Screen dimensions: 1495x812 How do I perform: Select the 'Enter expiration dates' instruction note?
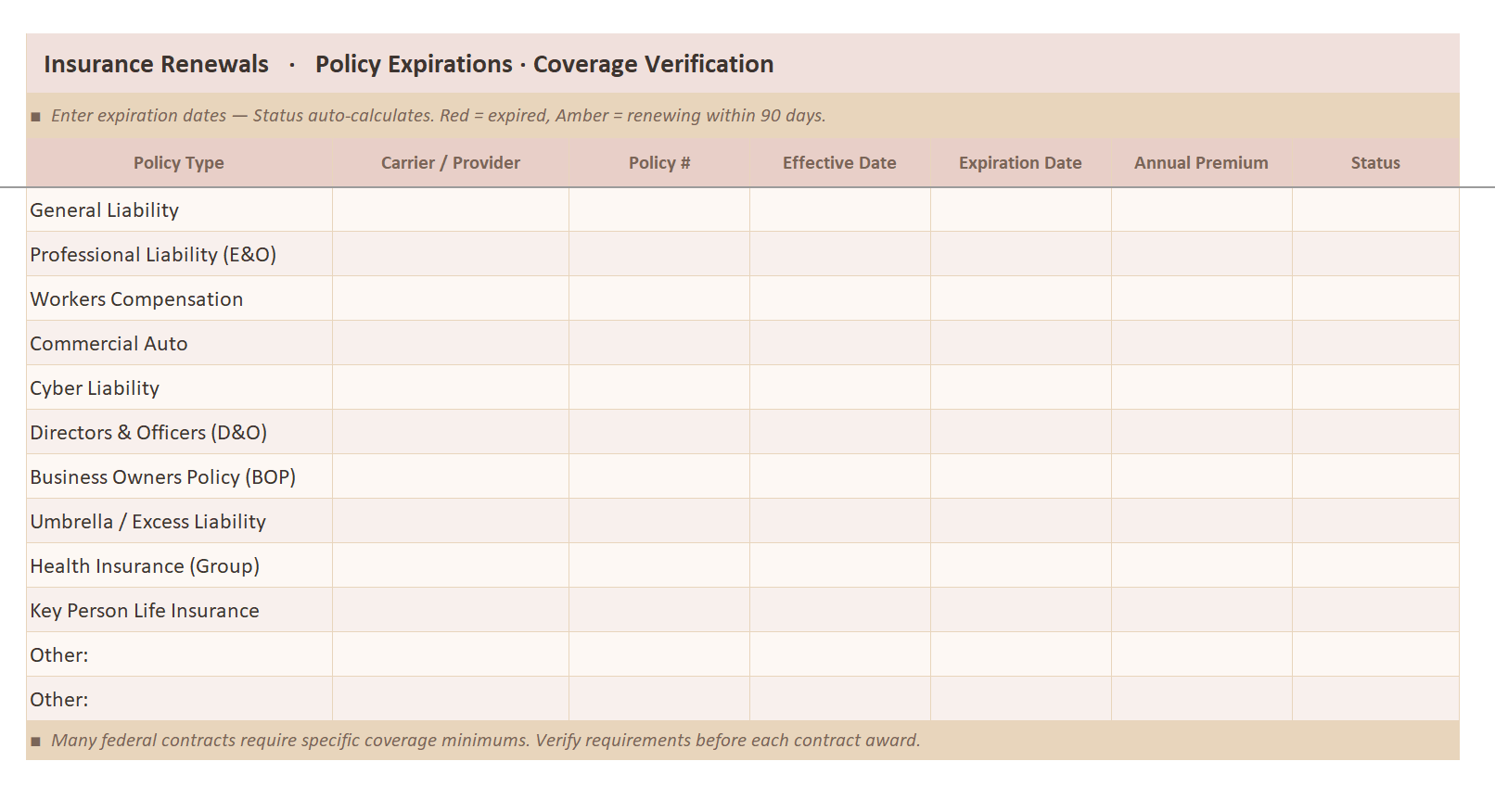(743, 116)
